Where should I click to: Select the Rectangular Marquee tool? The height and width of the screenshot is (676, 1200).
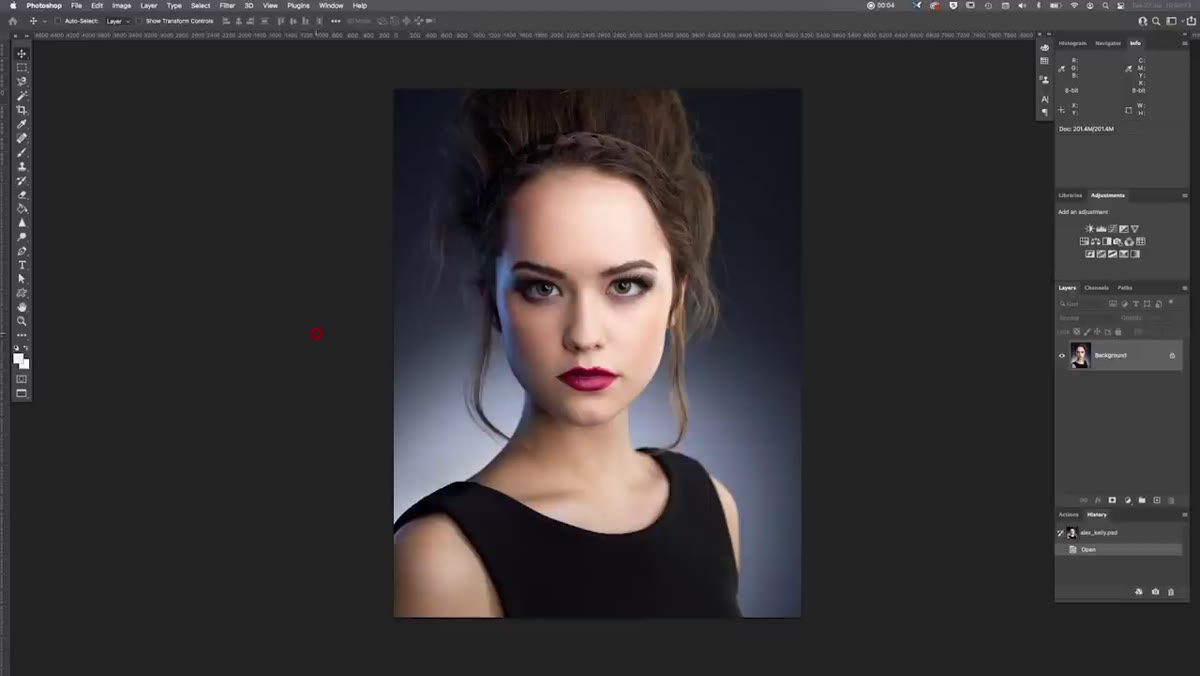pos(22,68)
